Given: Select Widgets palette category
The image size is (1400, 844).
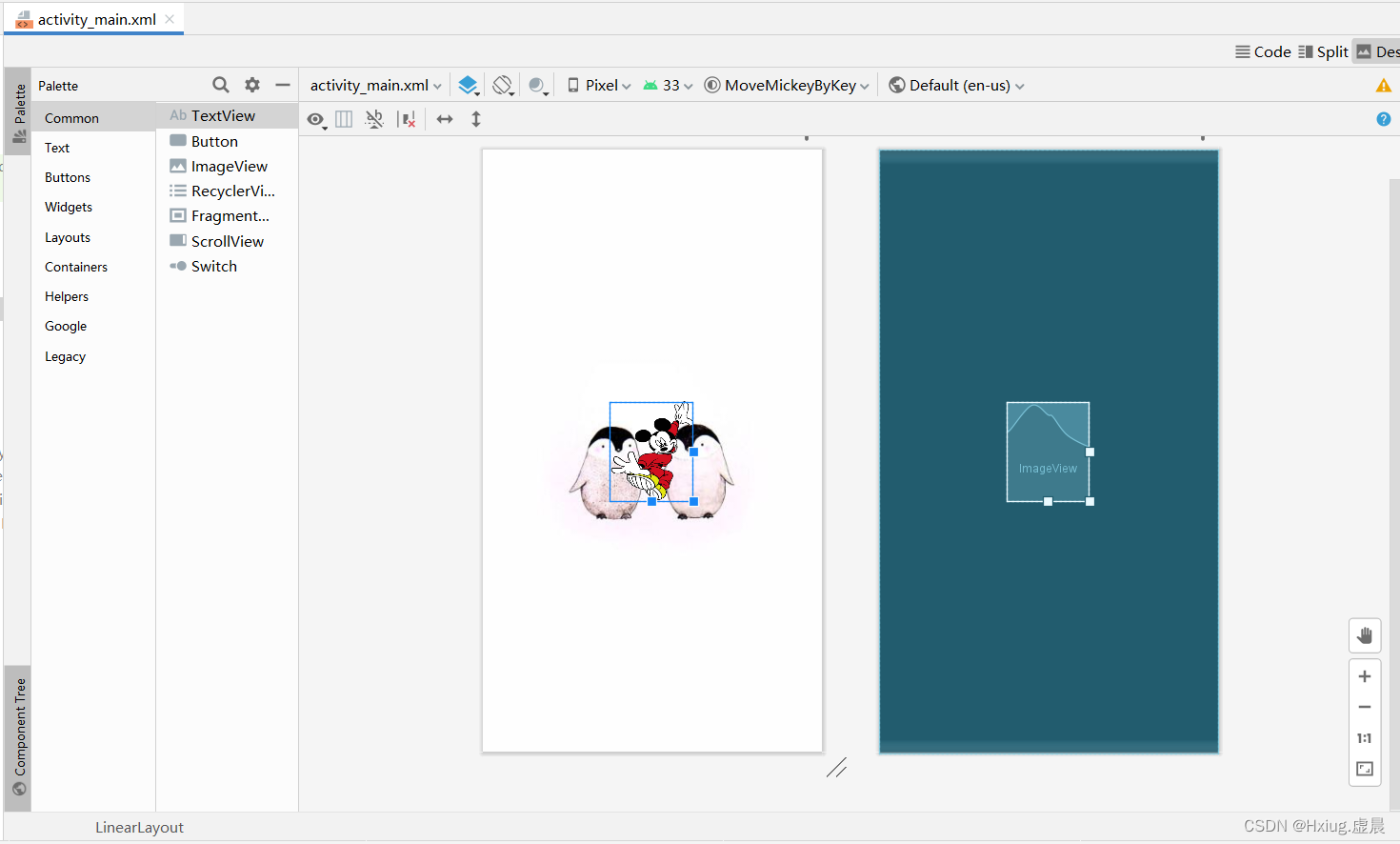Looking at the screenshot, I should tap(93, 207).
